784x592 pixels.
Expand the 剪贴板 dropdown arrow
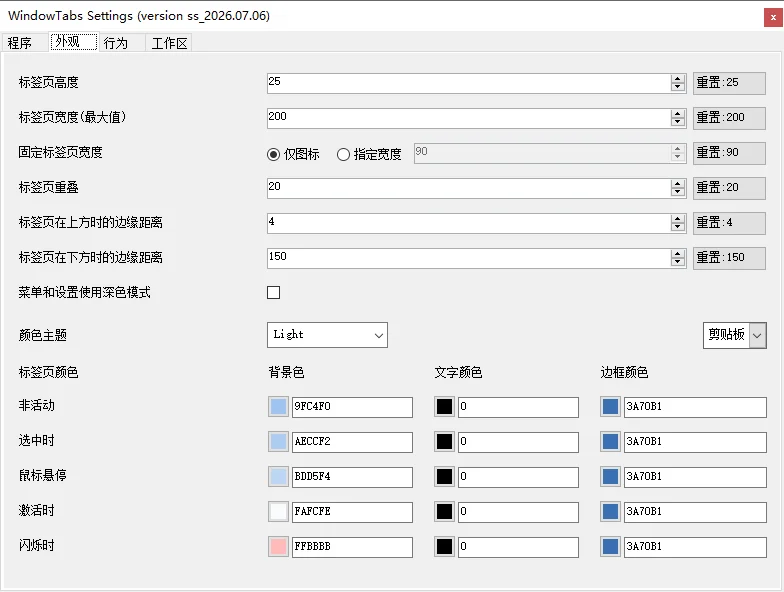(758, 335)
